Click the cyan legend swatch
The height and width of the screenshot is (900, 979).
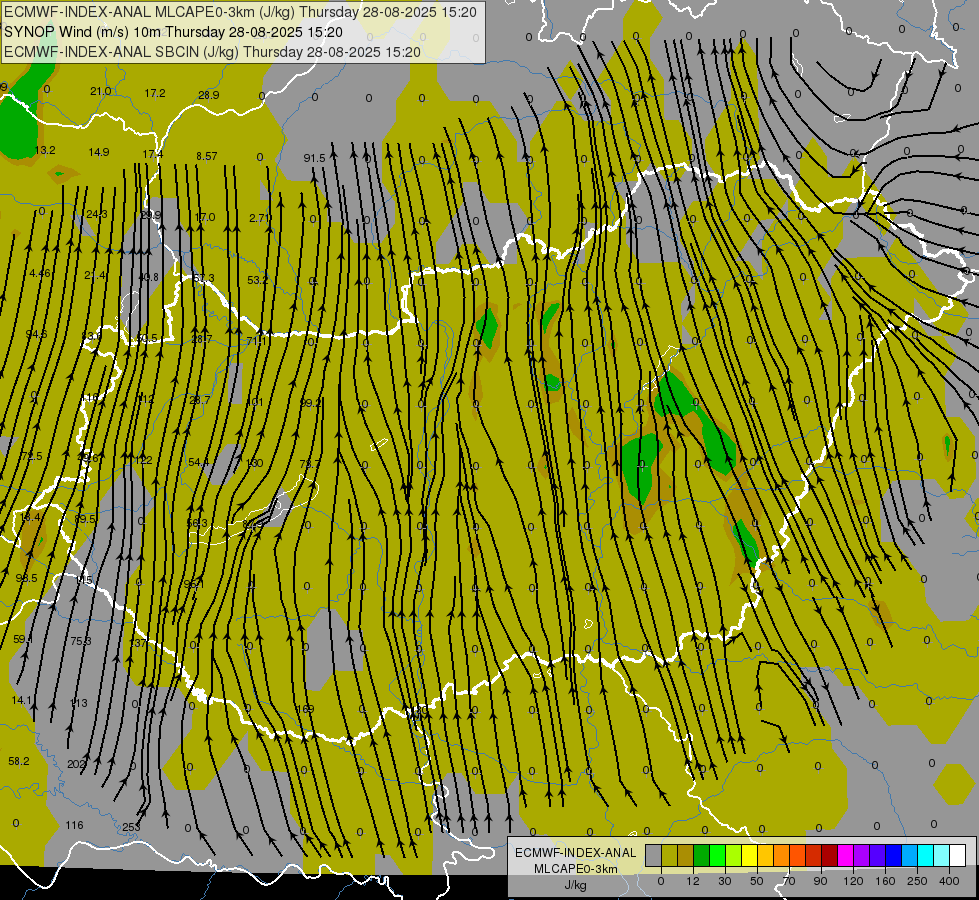pos(927,855)
